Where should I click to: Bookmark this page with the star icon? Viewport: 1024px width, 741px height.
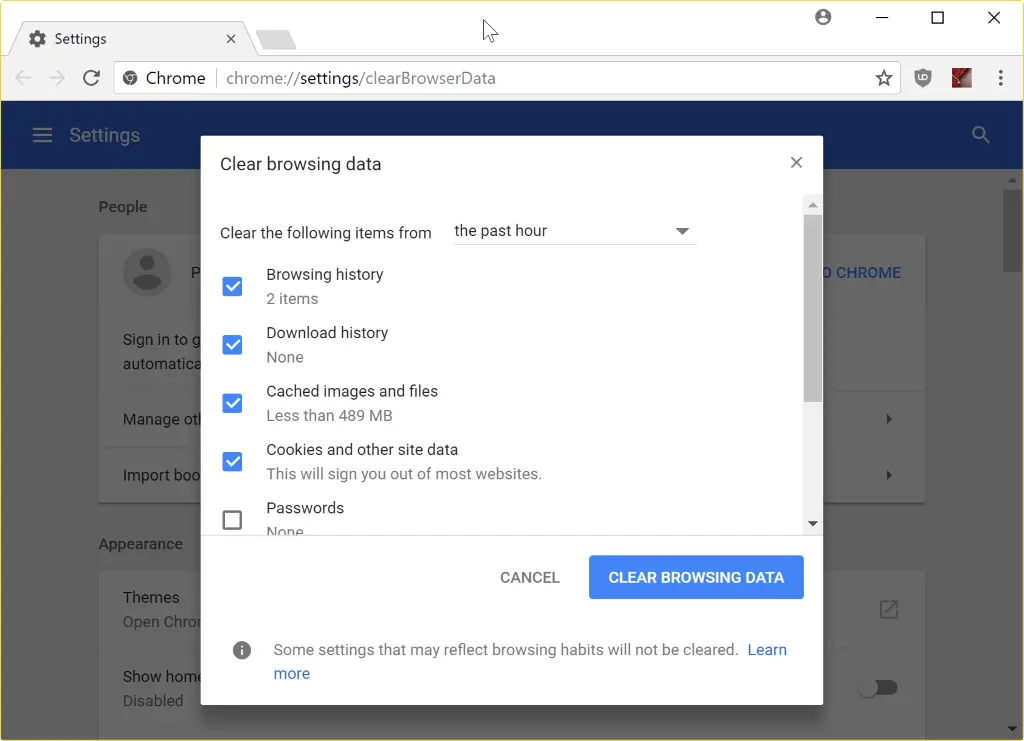pos(884,77)
